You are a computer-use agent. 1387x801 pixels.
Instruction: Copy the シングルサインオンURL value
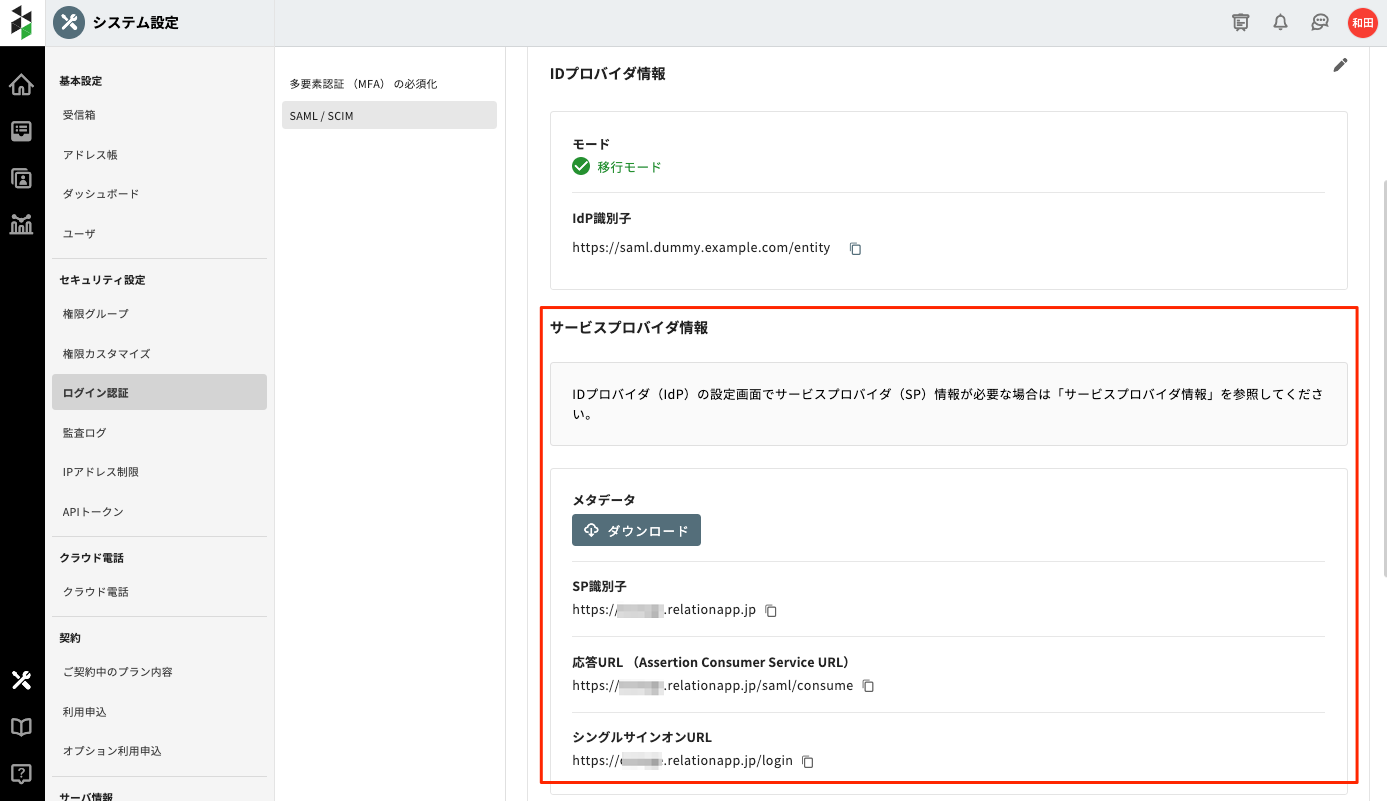(x=808, y=761)
